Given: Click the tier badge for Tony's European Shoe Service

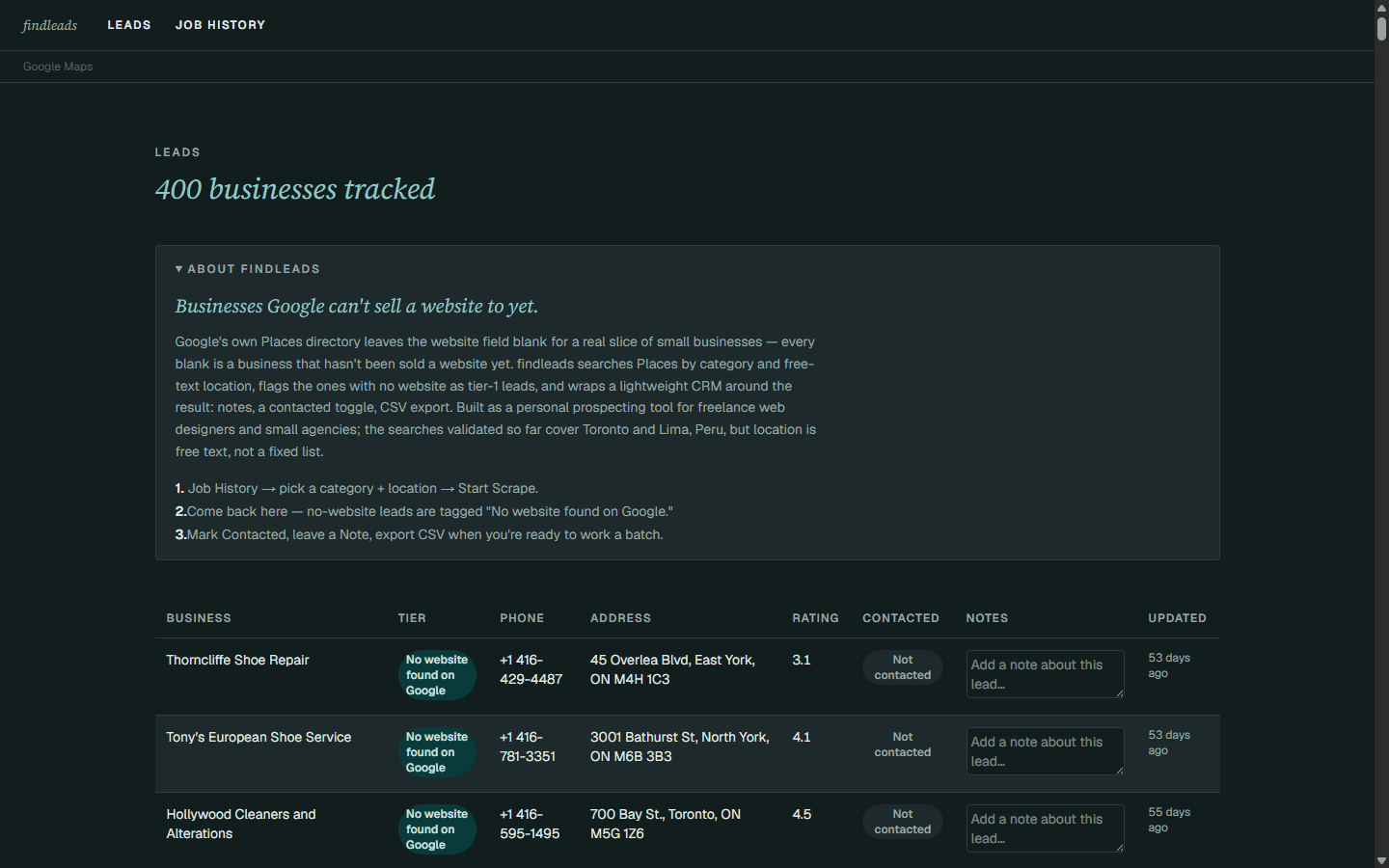Looking at the screenshot, I should pyautogui.click(x=437, y=752).
